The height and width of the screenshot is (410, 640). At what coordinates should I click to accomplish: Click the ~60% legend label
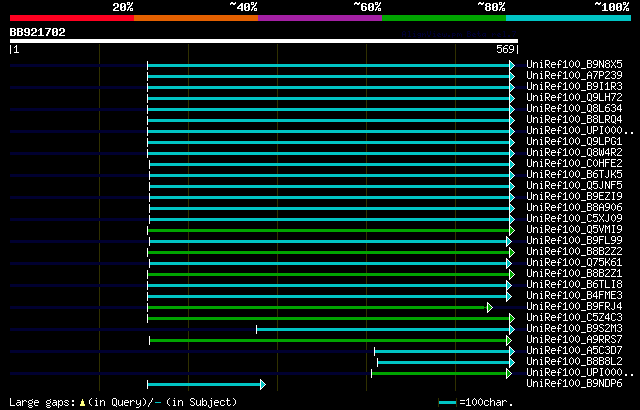(367, 7)
